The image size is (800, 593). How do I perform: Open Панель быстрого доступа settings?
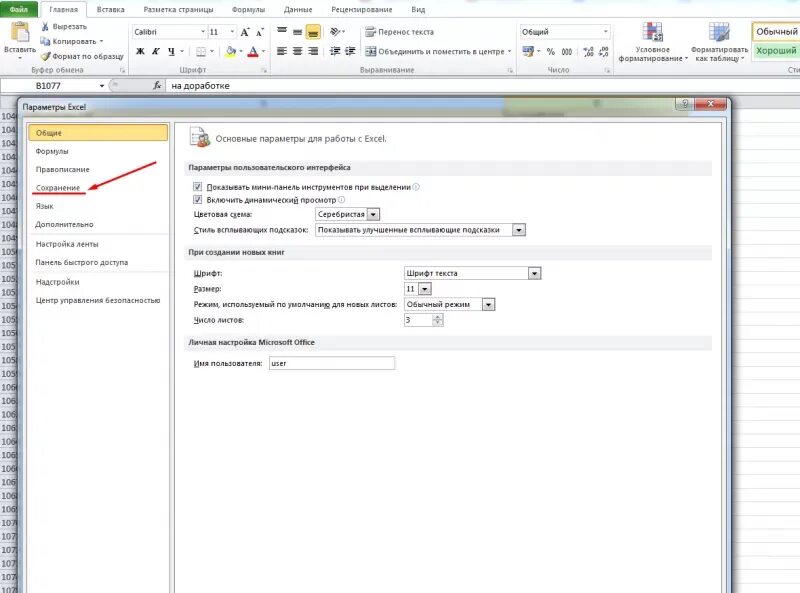tap(82, 262)
